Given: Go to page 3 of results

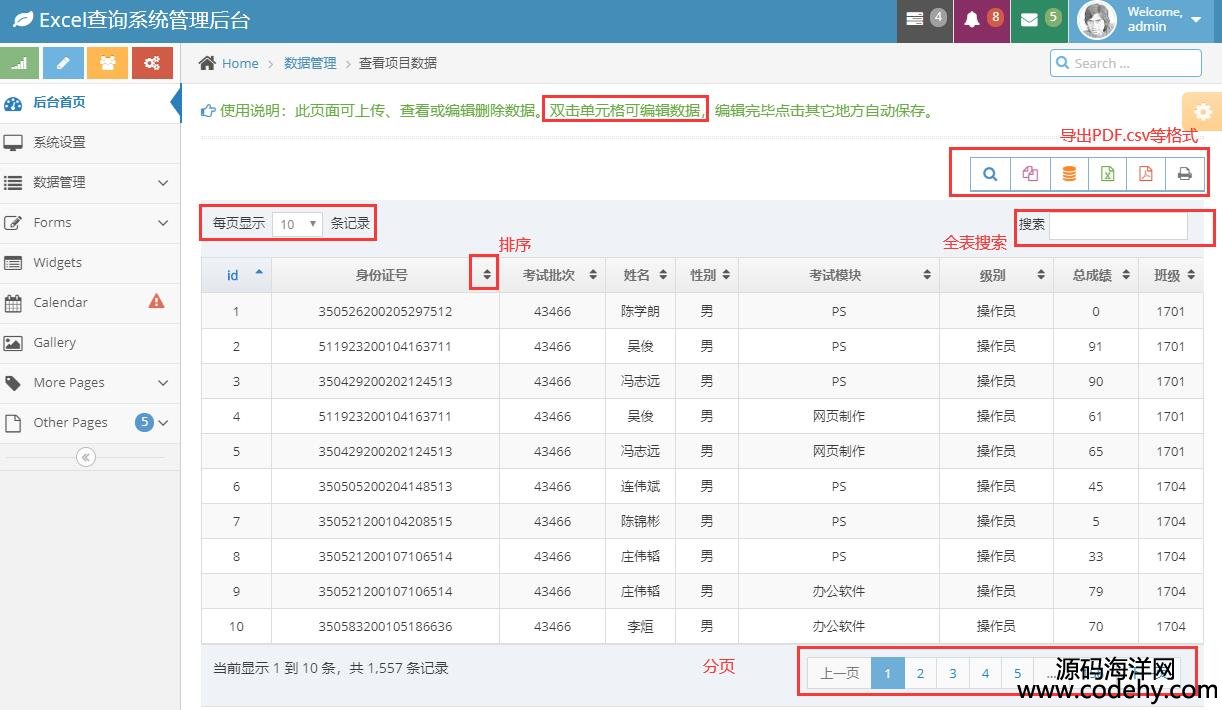Looking at the screenshot, I should (x=952, y=673).
